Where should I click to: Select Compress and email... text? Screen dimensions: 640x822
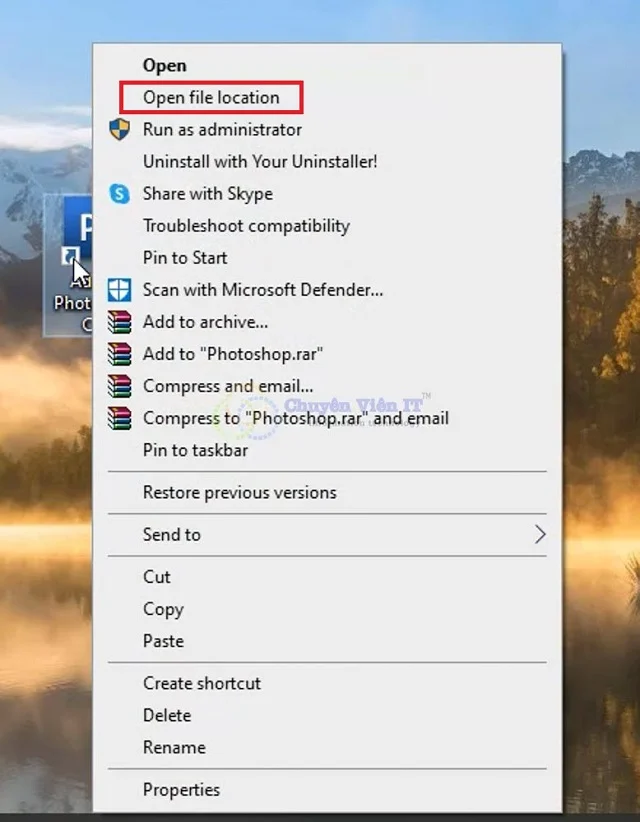coord(228,386)
